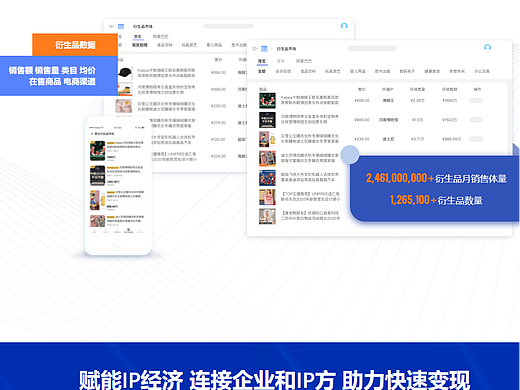
Task: Tap the Snow White product image on phone
Action: (x=98, y=200)
